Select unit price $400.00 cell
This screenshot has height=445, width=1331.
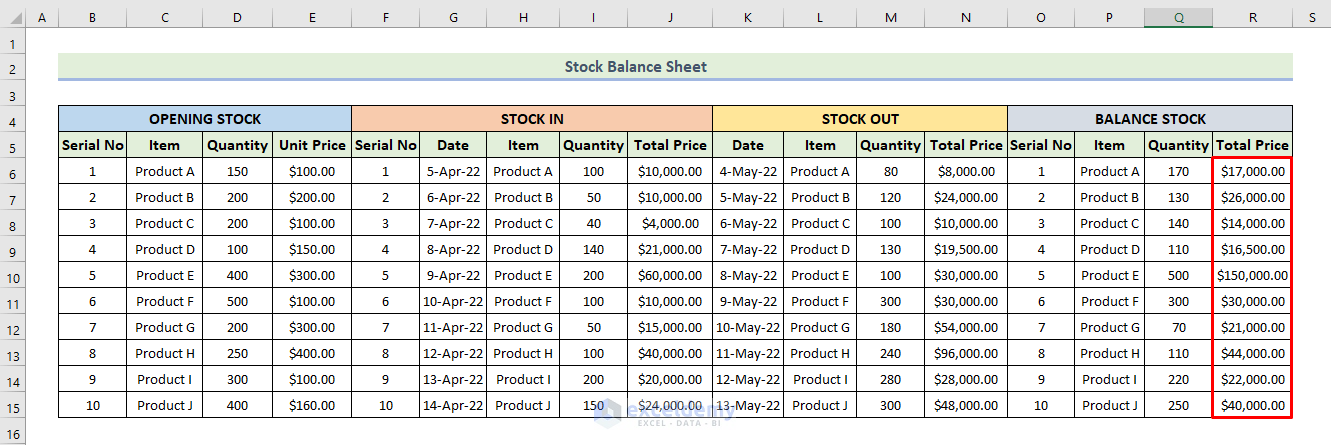(x=312, y=353)
